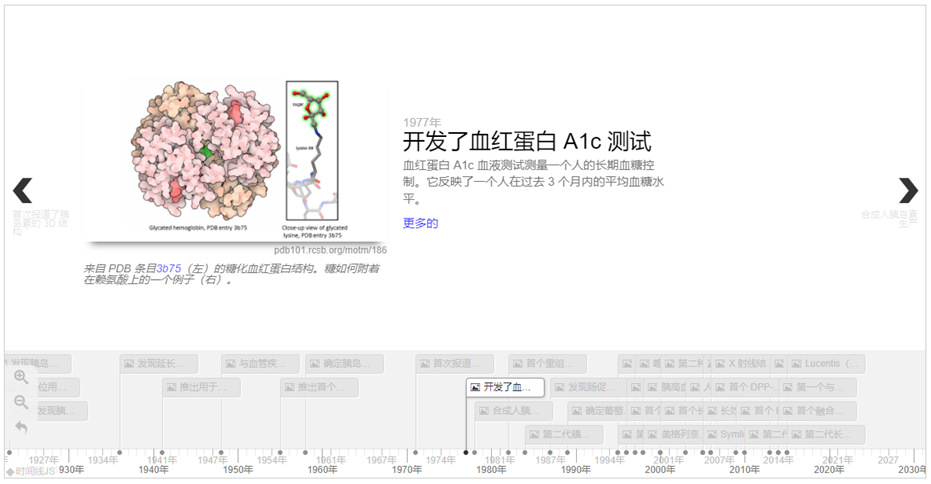Open the Lucentis timeline event

coord(826,363)
